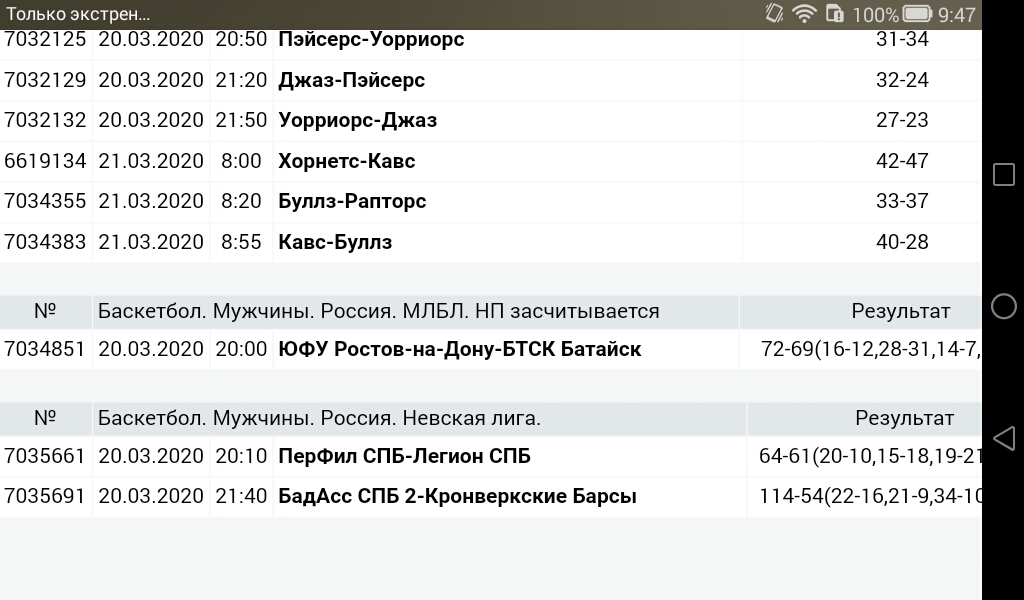1024x600 pixels.
Task: Tap the SIM card status icon
Action: pos(835,14)
